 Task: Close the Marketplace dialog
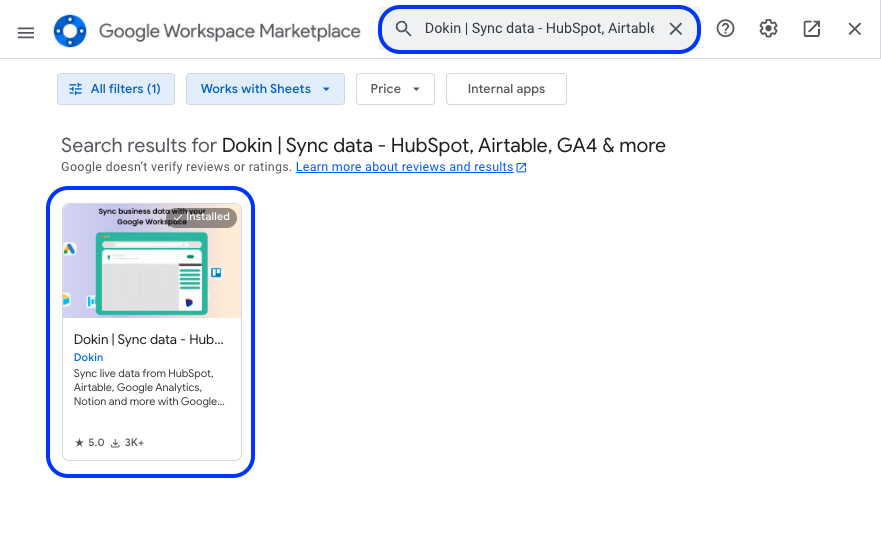point(854,29)
